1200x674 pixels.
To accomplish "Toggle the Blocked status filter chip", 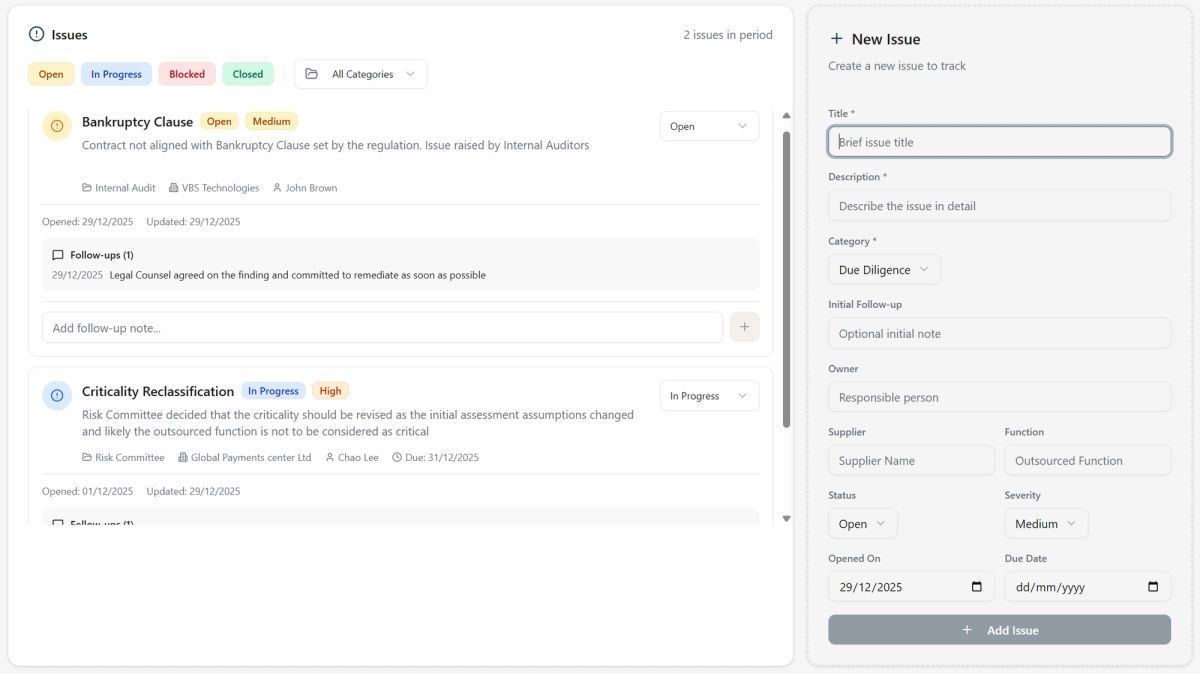I will [187, 74].
